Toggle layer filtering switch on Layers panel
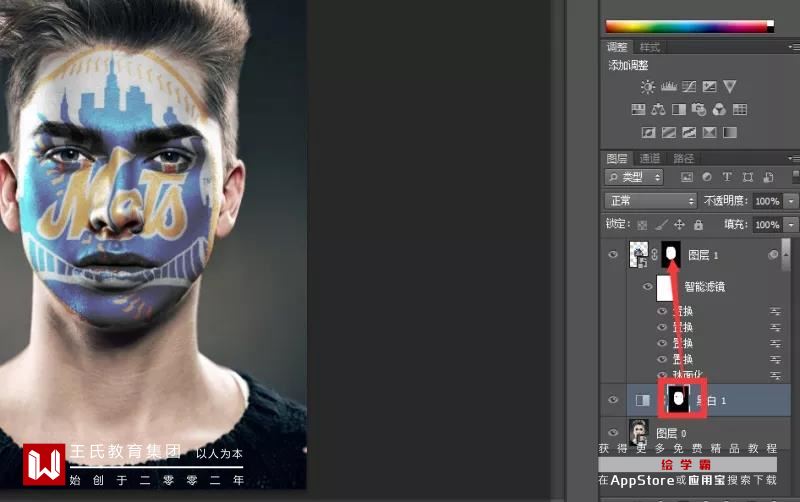 795,177
